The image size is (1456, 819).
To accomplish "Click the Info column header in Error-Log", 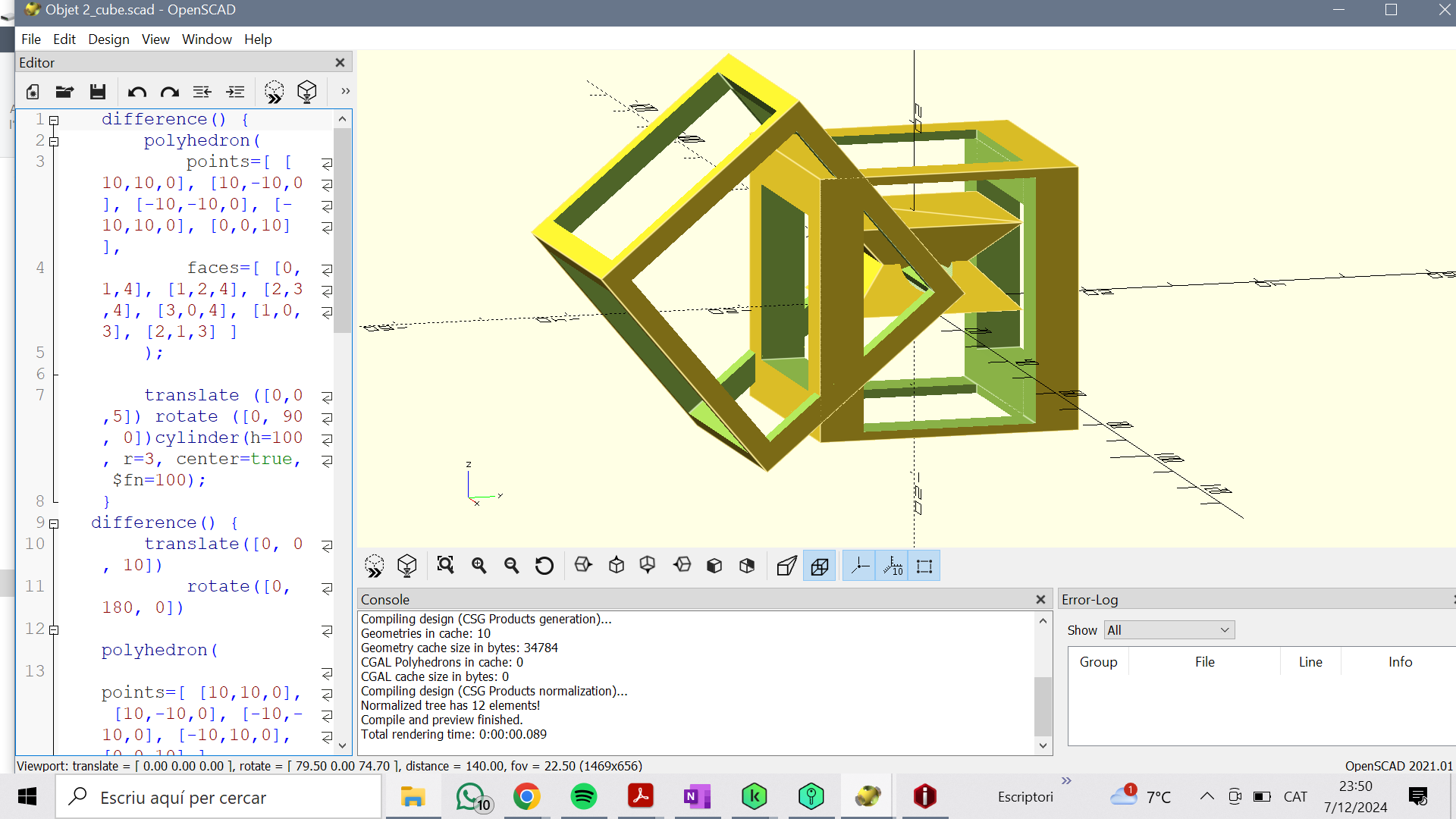I will (x=1400, y=662).
